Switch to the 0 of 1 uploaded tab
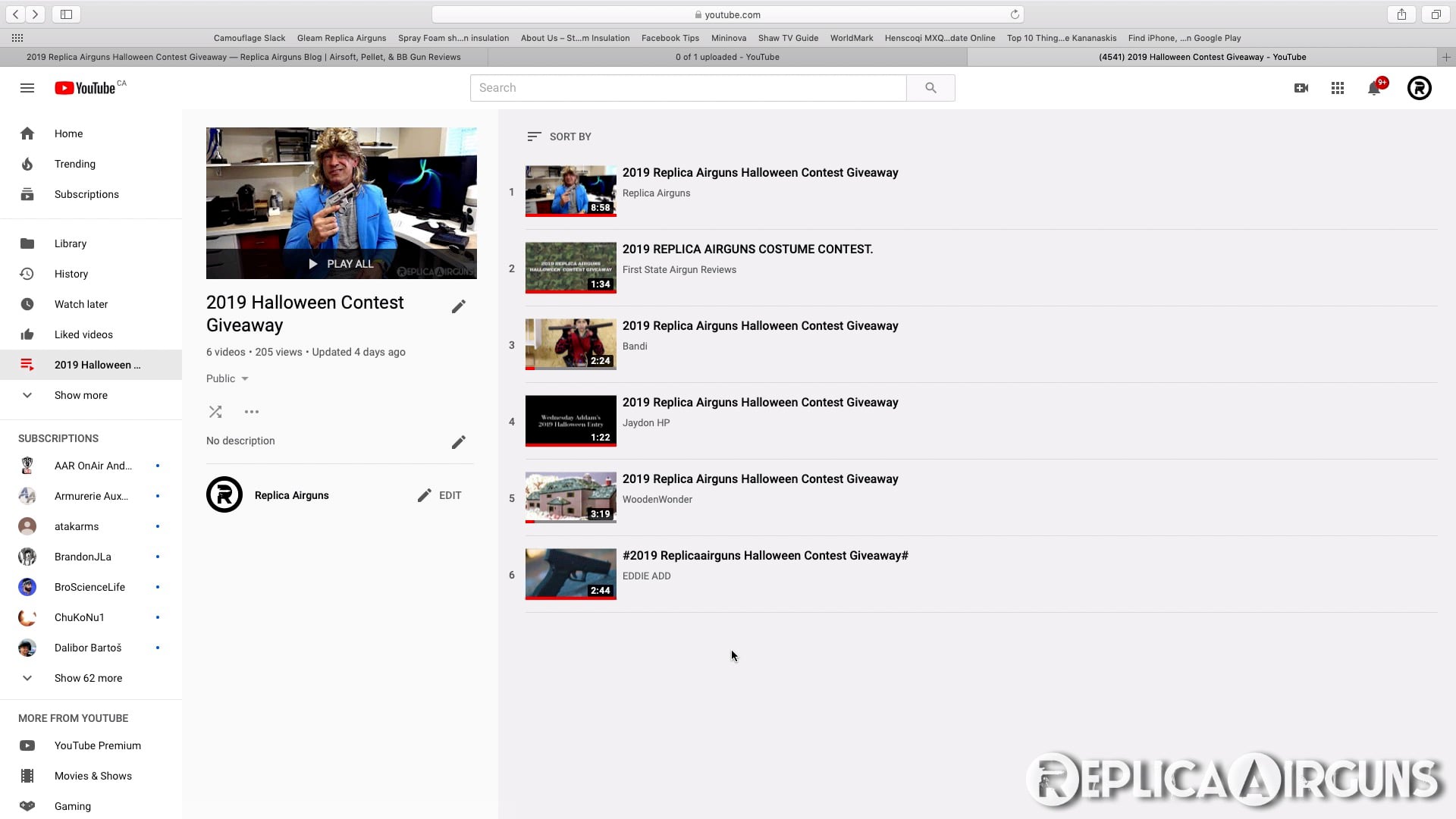1456x819 pixels. point(727,57)
